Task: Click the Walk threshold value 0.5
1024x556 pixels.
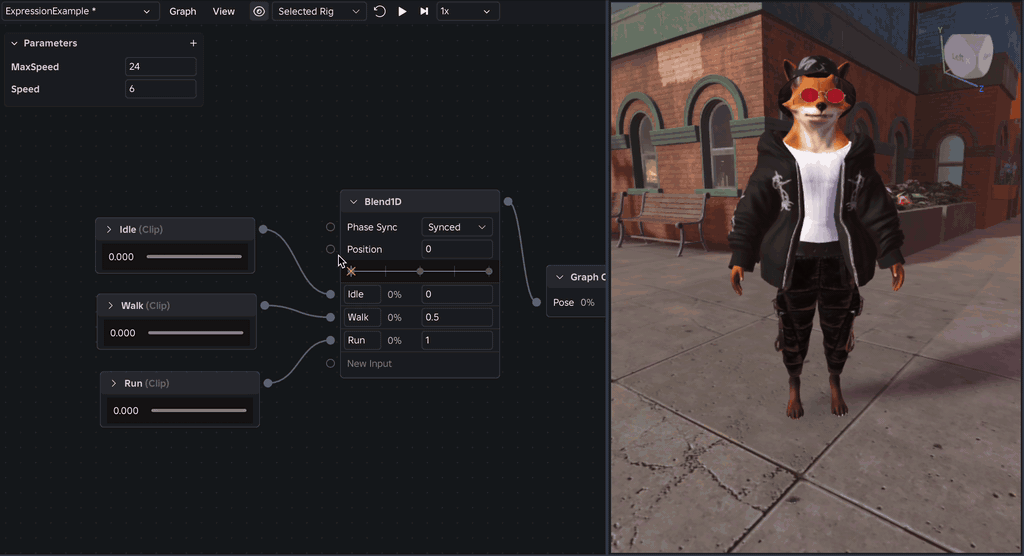Action: (456, 317)
